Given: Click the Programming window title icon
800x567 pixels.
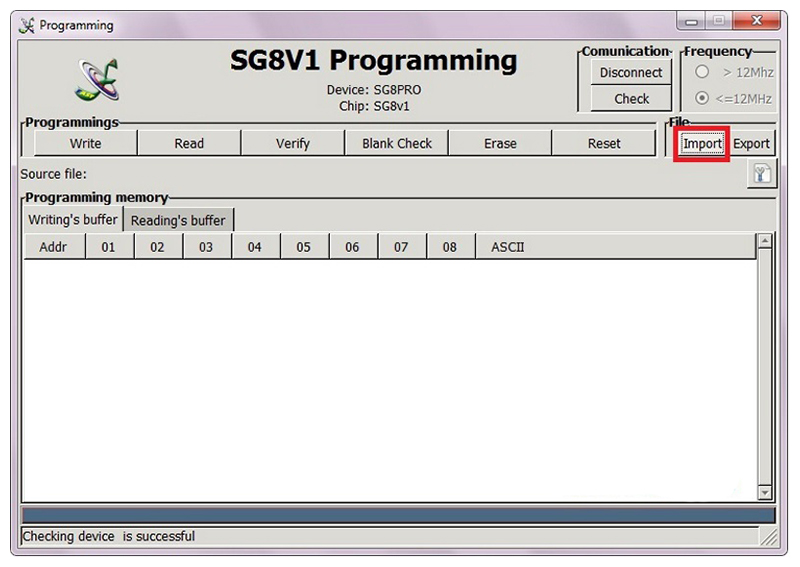Looking at the screenshot, I should [27, 26].
